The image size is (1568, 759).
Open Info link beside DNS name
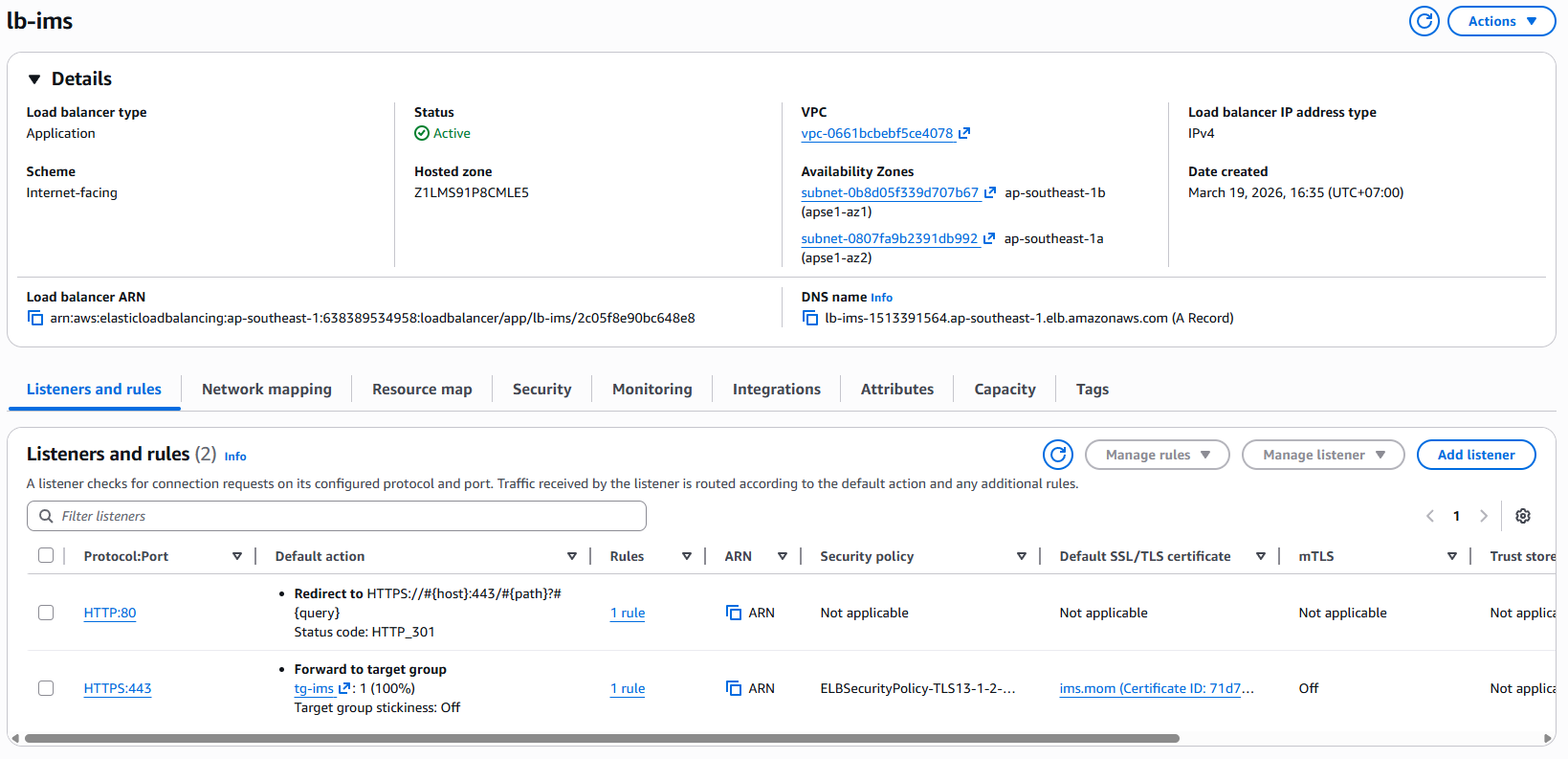882,298
